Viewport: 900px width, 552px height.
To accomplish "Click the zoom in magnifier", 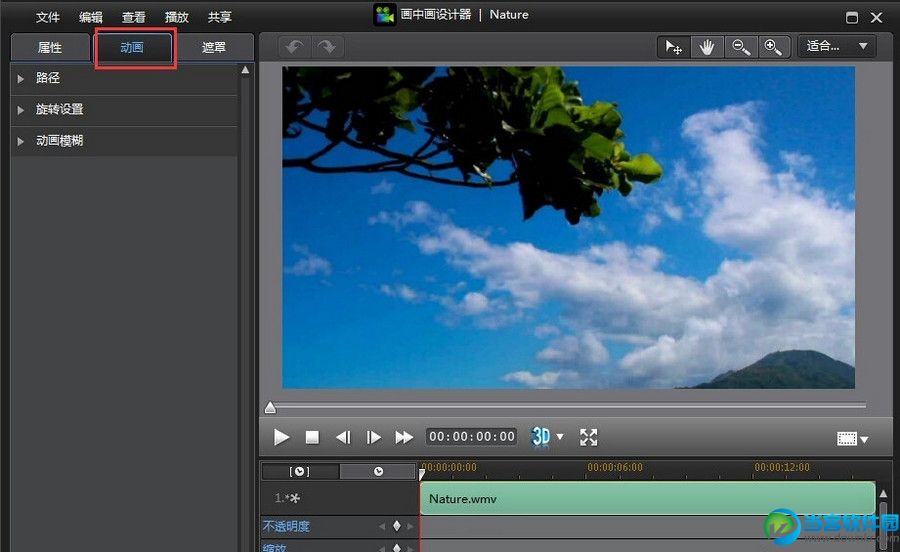I will [772, 47].
